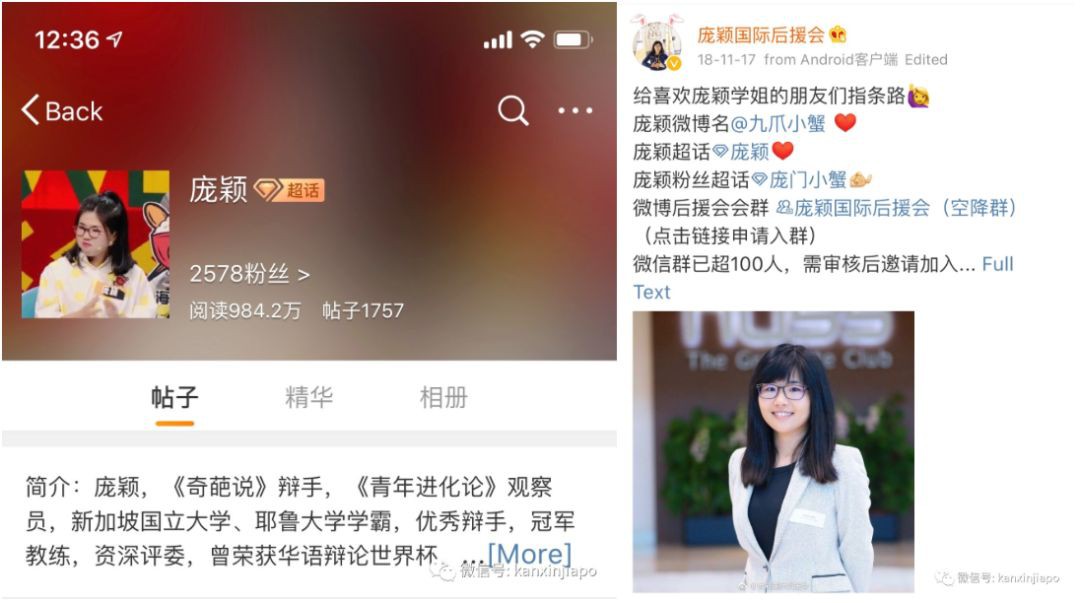Tap the battery icon in status bar
Image resolution: width=1080 pixels, height=603 pixels.
coord(573,40)
